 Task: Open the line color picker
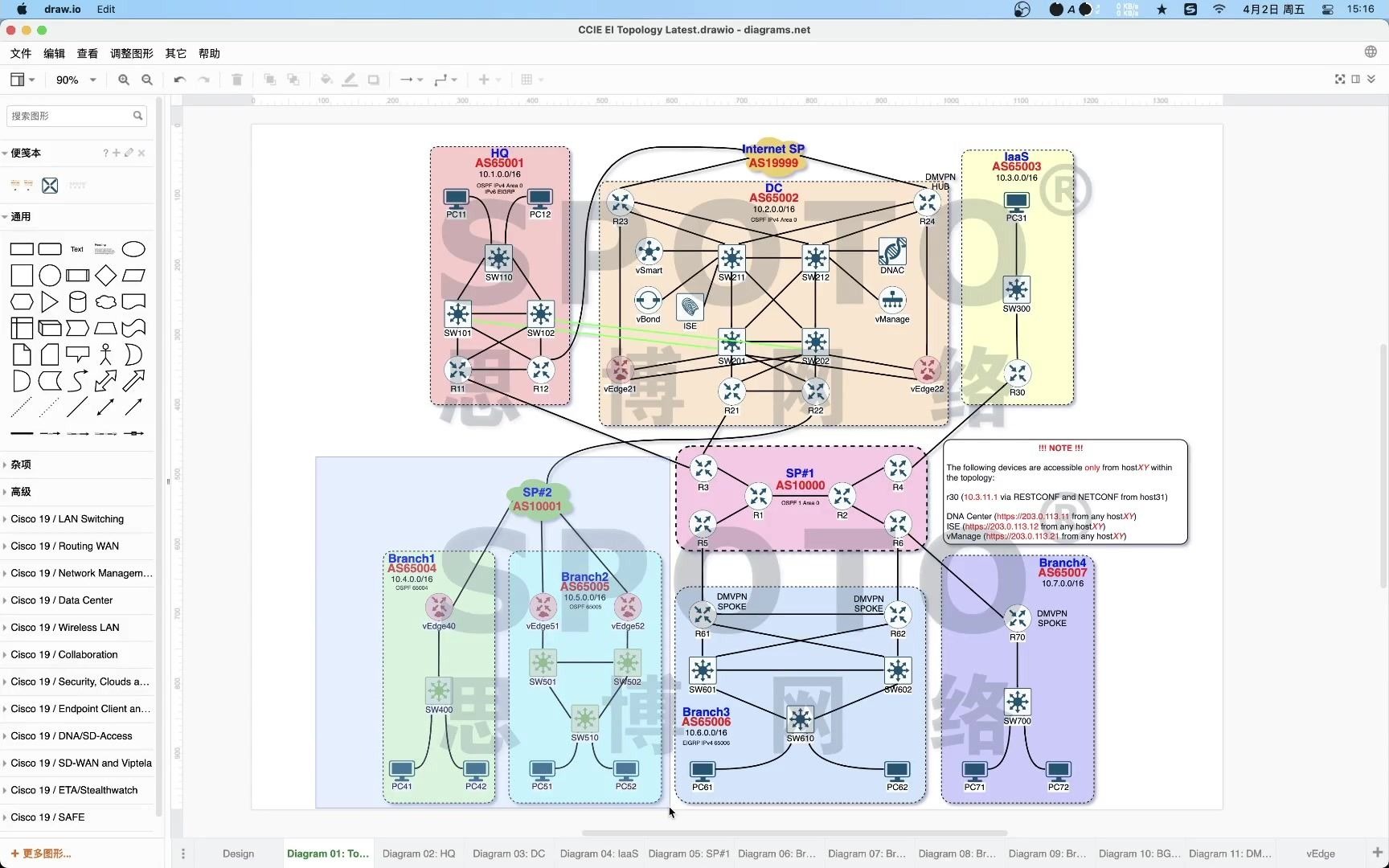click(350, 80)
